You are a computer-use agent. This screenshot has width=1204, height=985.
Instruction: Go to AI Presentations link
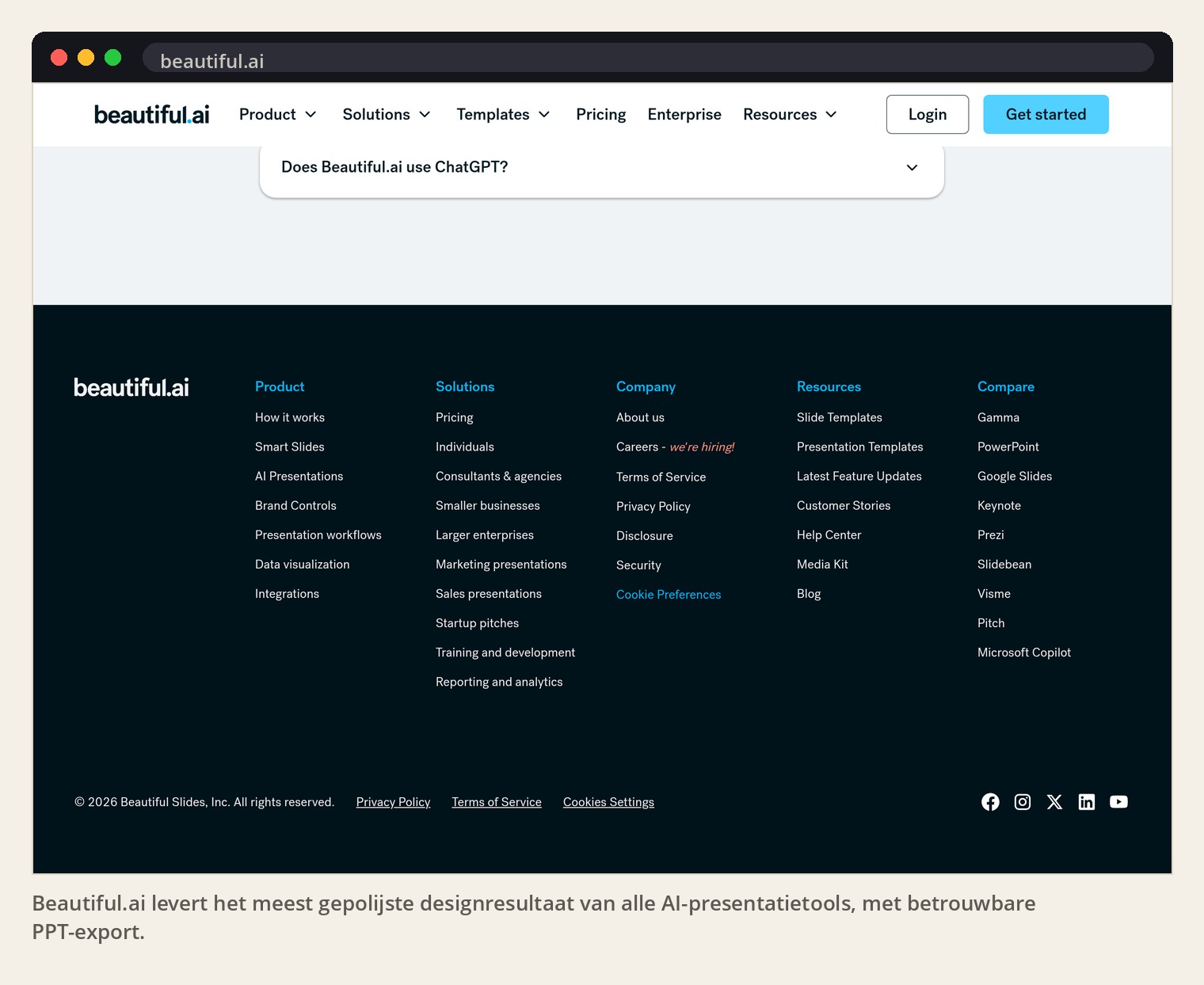299,476
